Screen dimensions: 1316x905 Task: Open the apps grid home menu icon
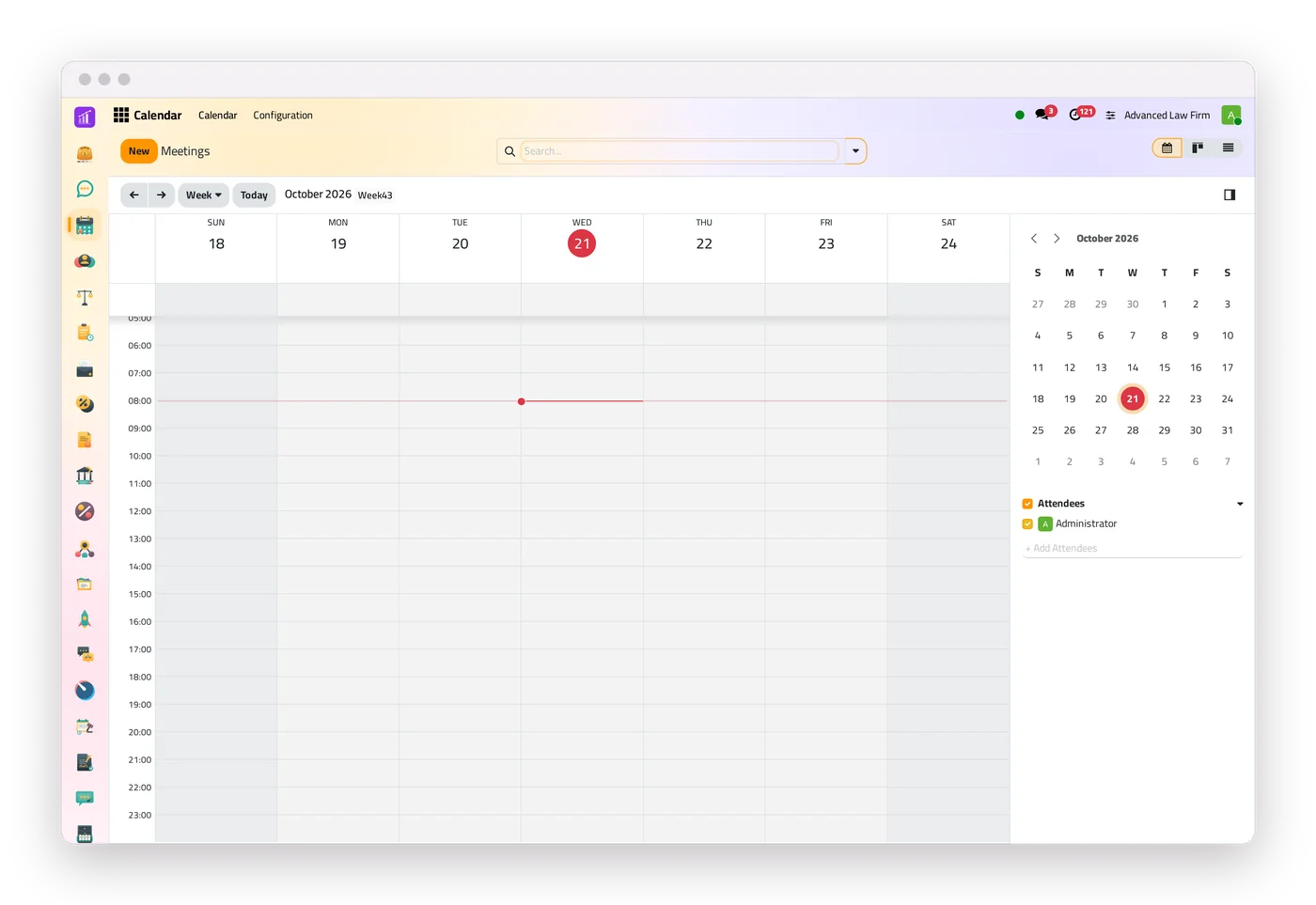121,115
